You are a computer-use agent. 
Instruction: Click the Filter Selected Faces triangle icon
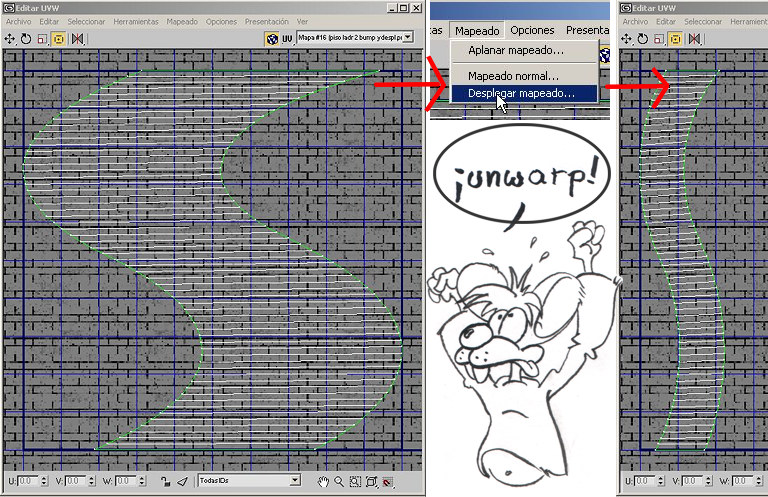coord(182,482)
